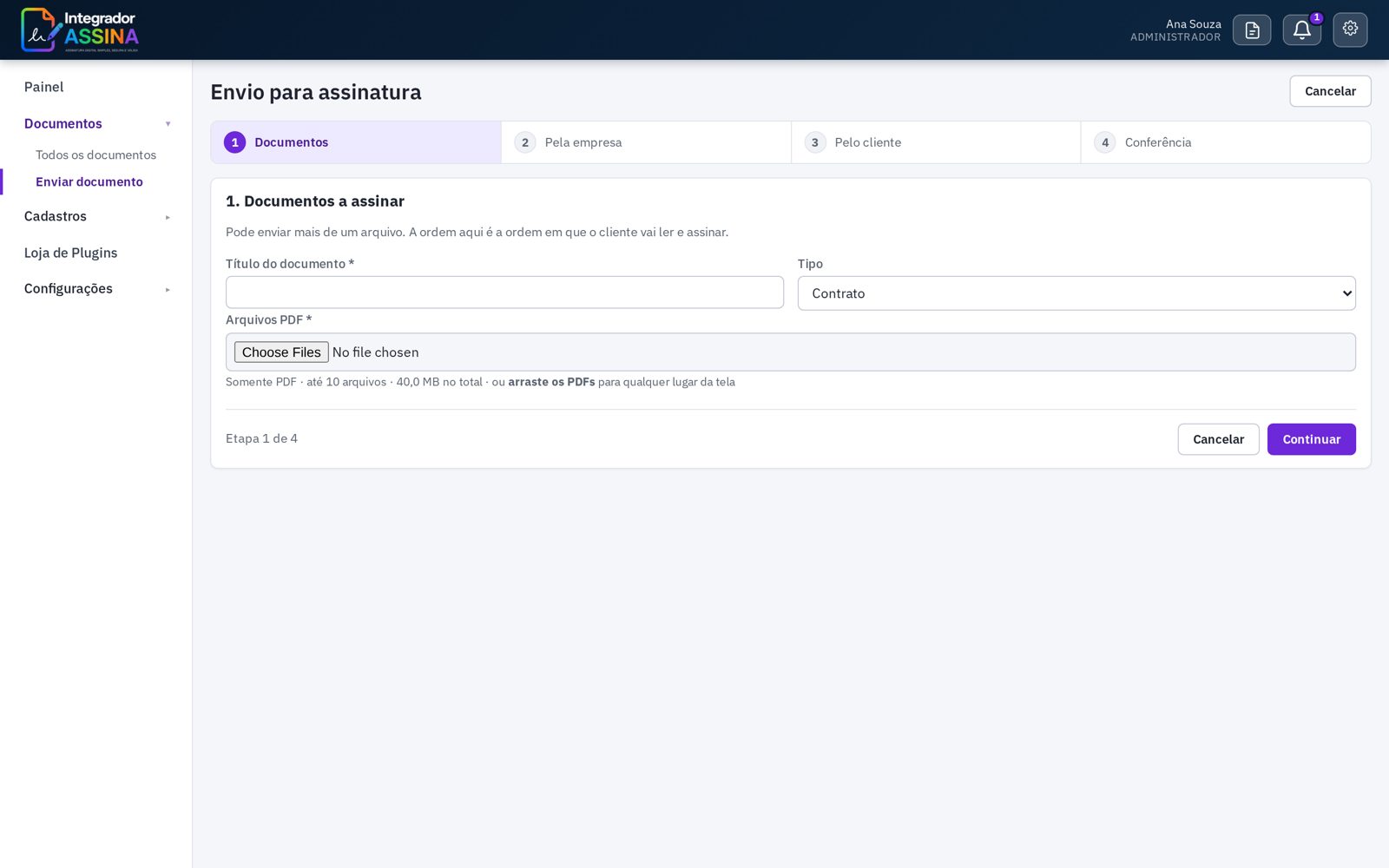Expand the Cadastros sidebar section
This screenshot has width=1389, height=868.
[x=95, y=216]
